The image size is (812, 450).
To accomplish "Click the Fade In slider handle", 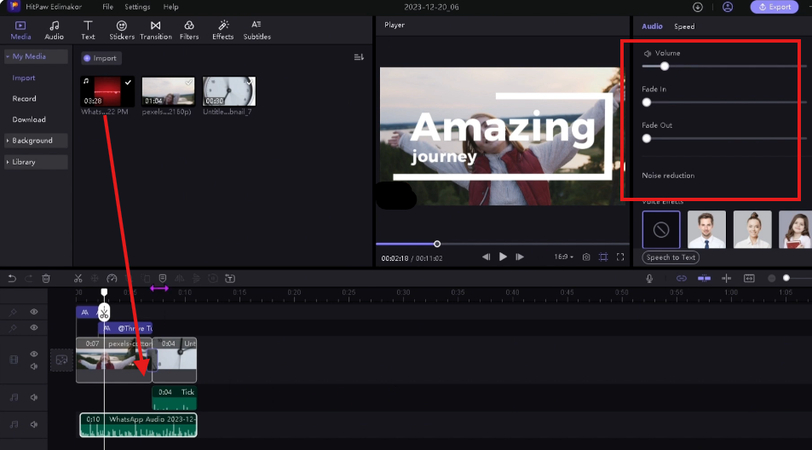I will tap(646, 103).
